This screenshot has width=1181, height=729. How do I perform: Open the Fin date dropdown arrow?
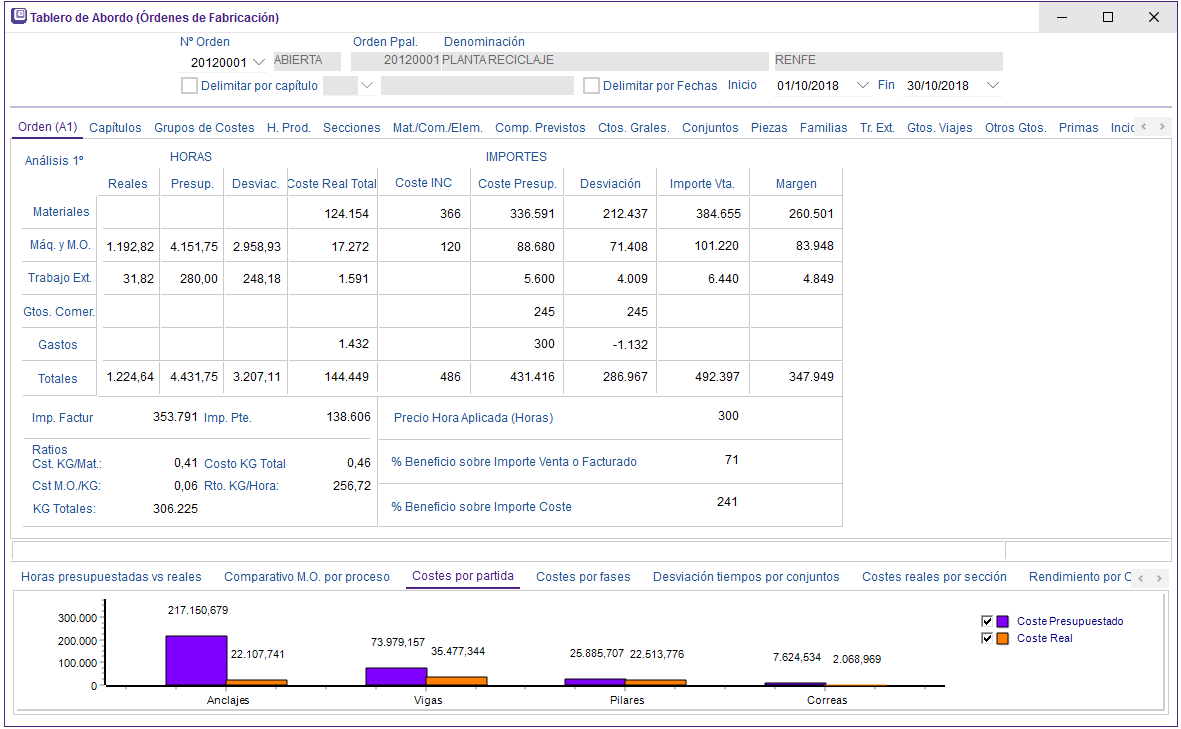point(992,86)
